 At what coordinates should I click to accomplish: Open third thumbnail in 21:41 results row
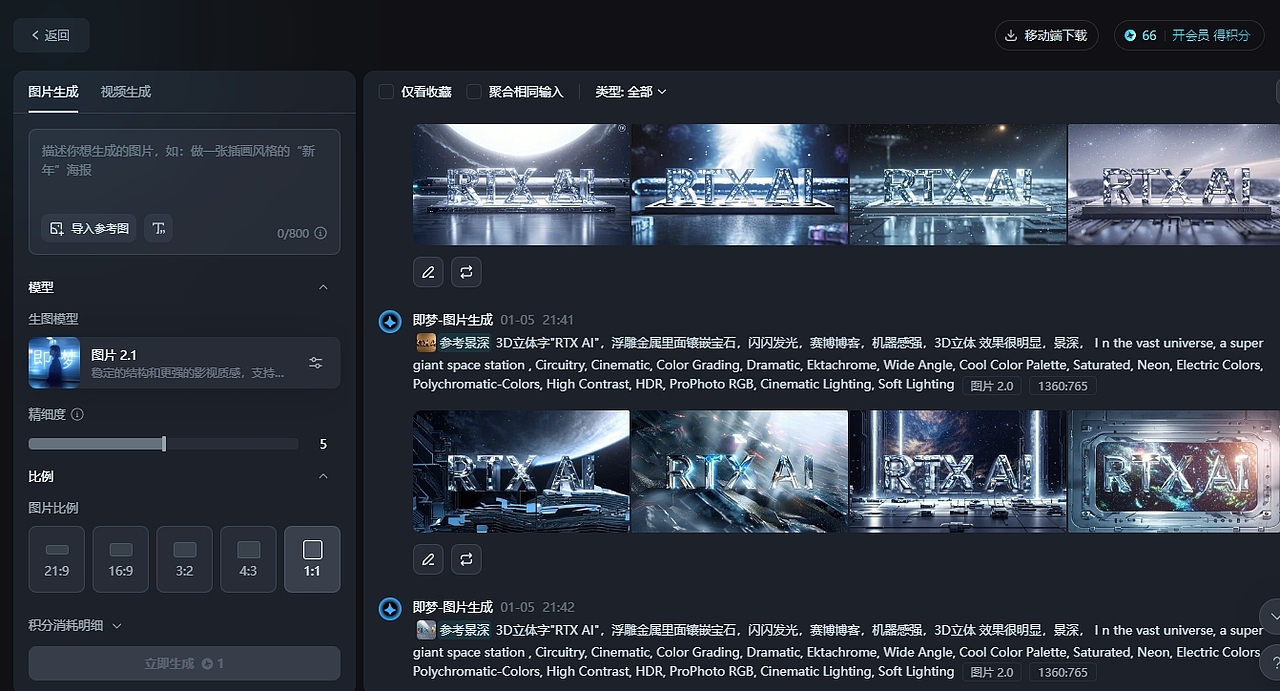pos(958,471)
